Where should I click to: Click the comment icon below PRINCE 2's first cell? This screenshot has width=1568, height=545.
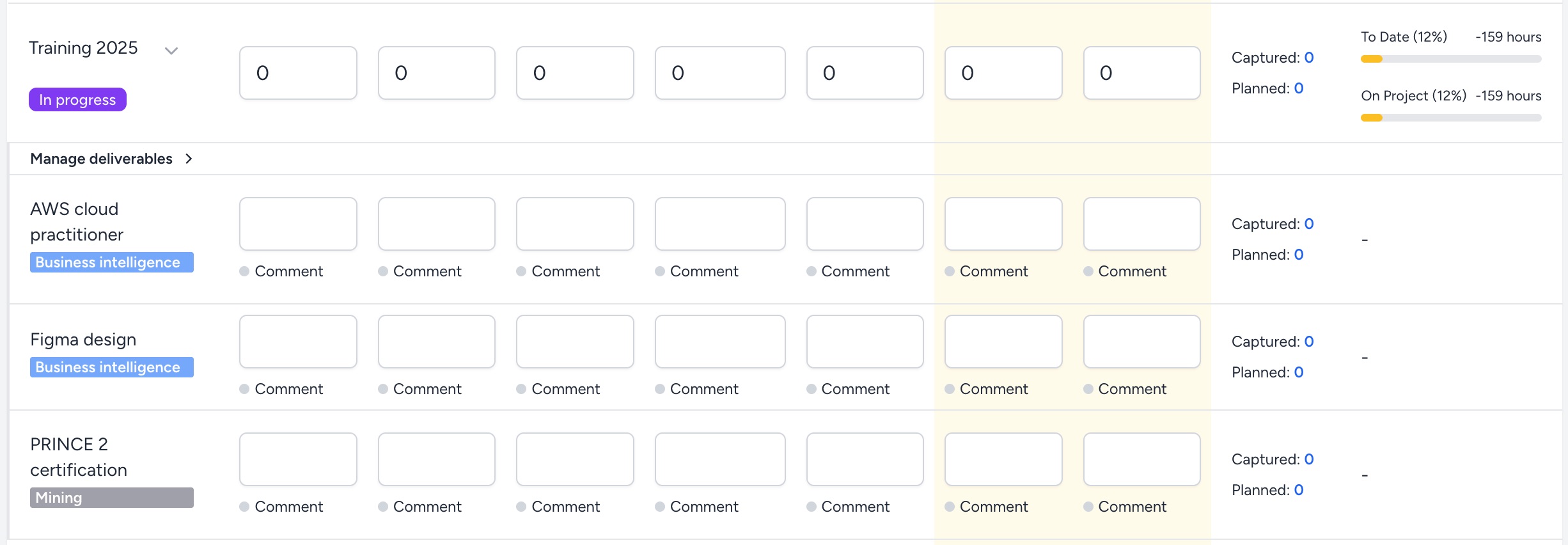[281, 506]
